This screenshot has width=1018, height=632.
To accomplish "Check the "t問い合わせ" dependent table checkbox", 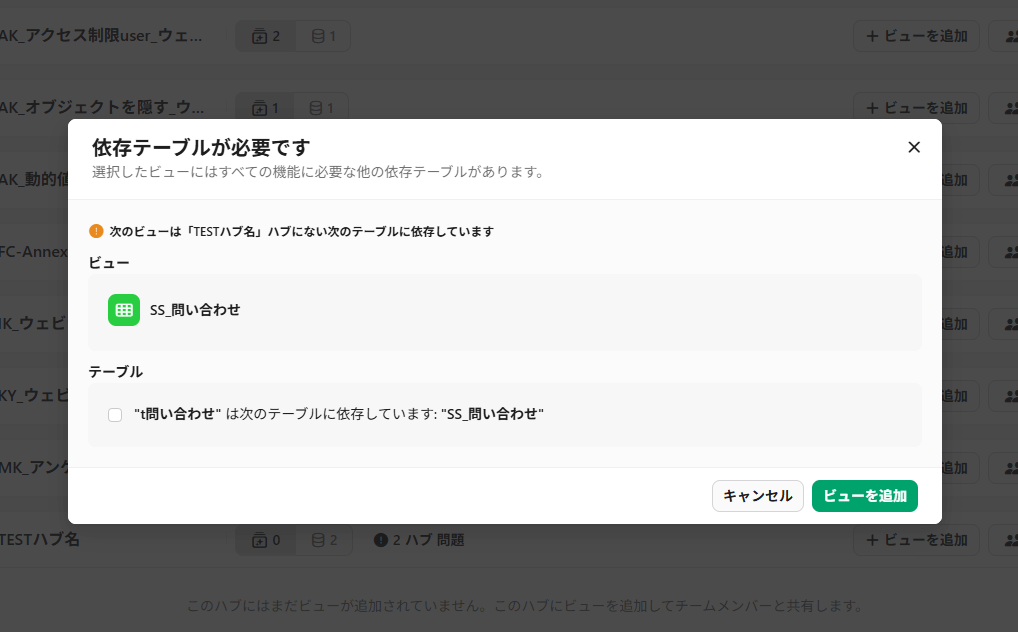I will (115, 414).
